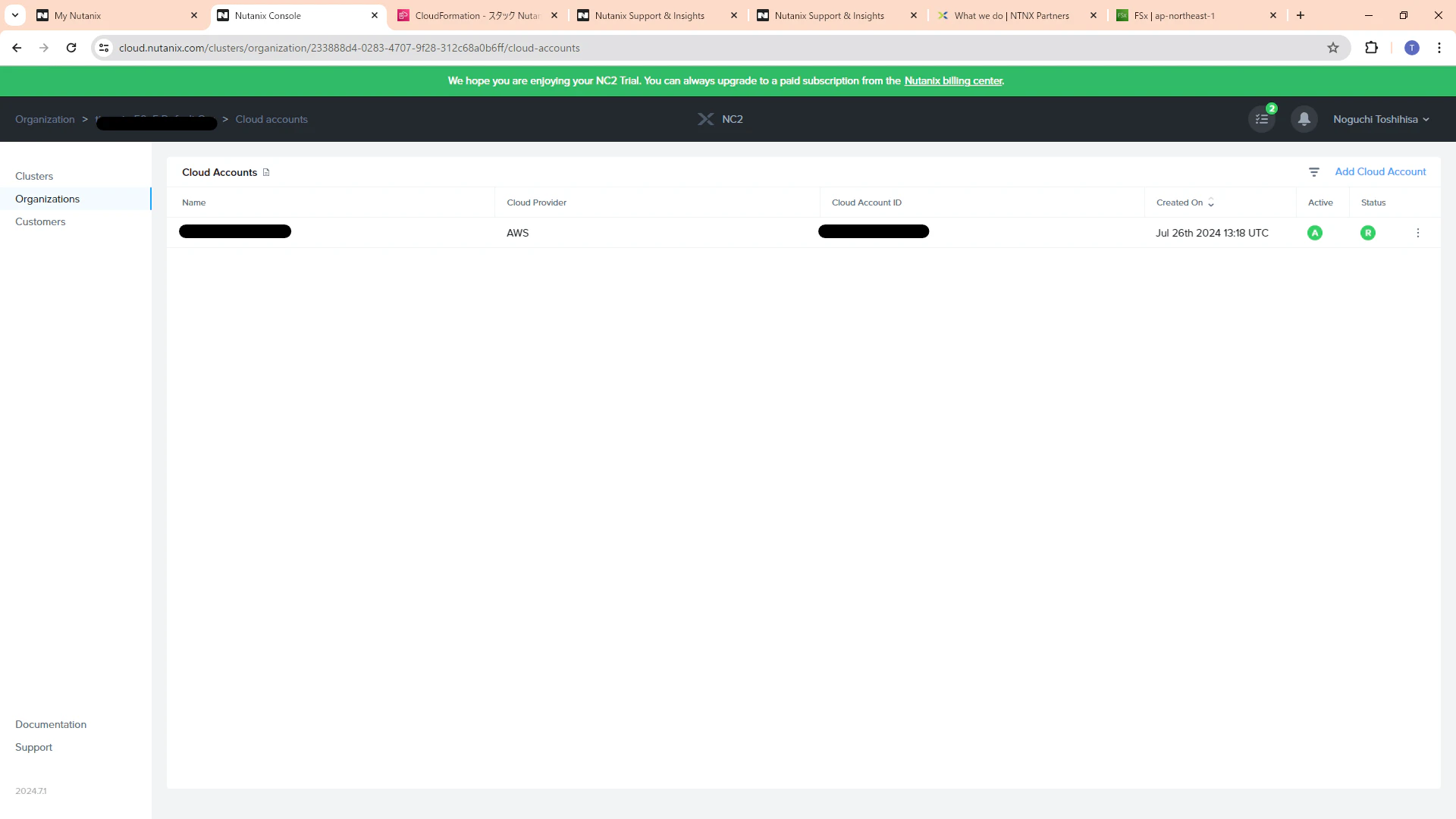Open the browser extensions puzzle icon
Screen dimensions: 1456x819
[x=1371, y=48]
